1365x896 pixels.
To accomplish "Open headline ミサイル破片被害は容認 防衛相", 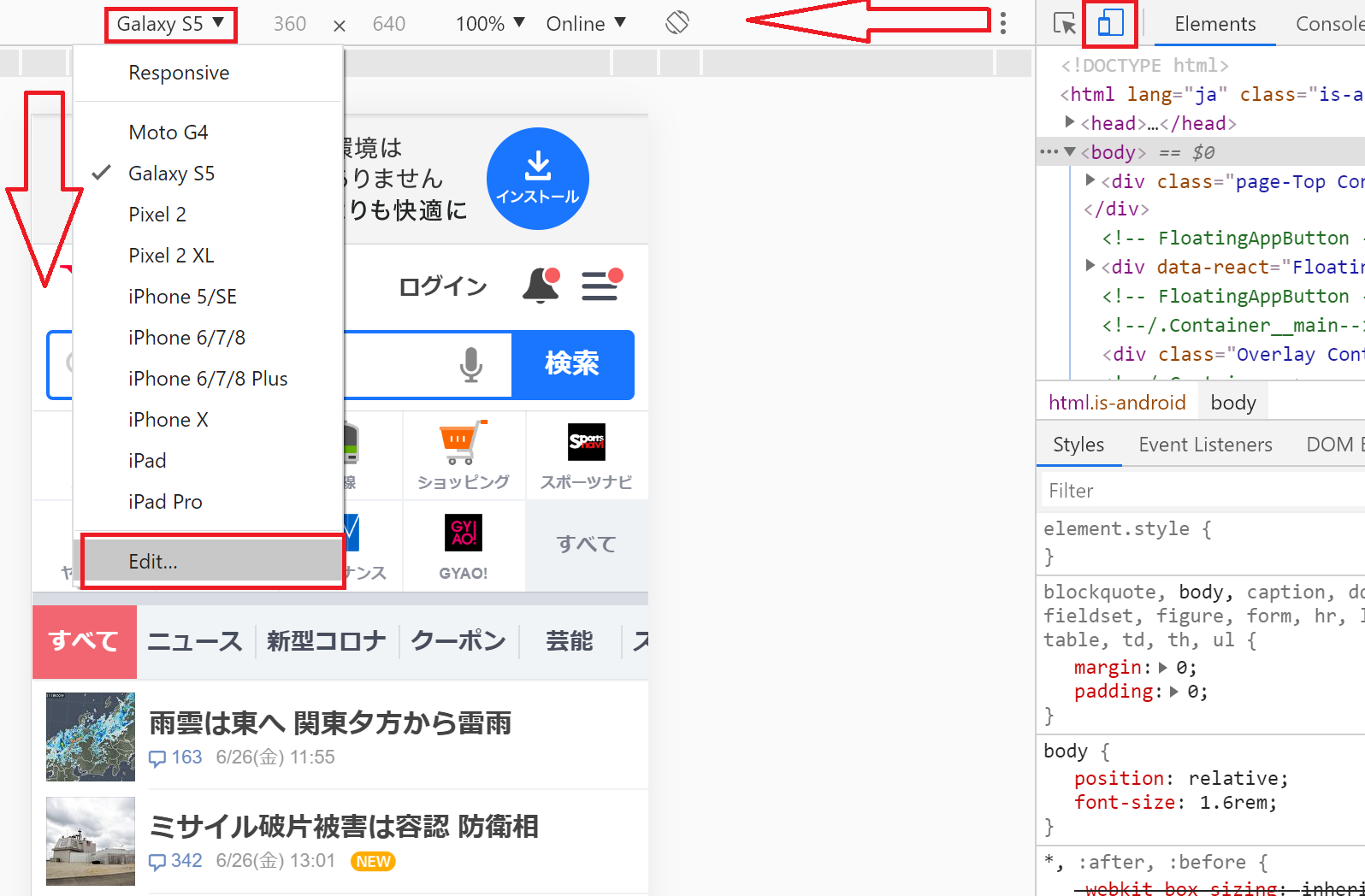I will [344, 827].
